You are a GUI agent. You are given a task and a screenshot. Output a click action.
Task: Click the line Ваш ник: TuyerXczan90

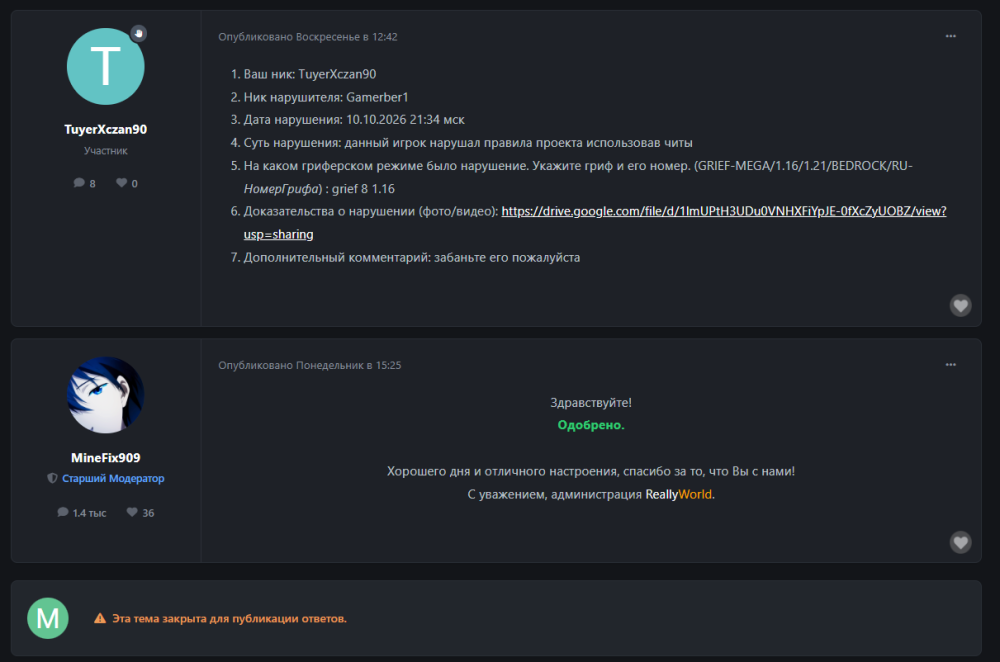[310, 74]
